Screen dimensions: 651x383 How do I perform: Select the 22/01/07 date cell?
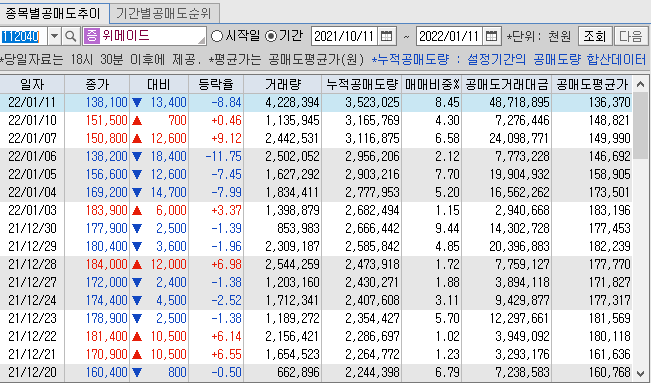(x=32, y=138)
